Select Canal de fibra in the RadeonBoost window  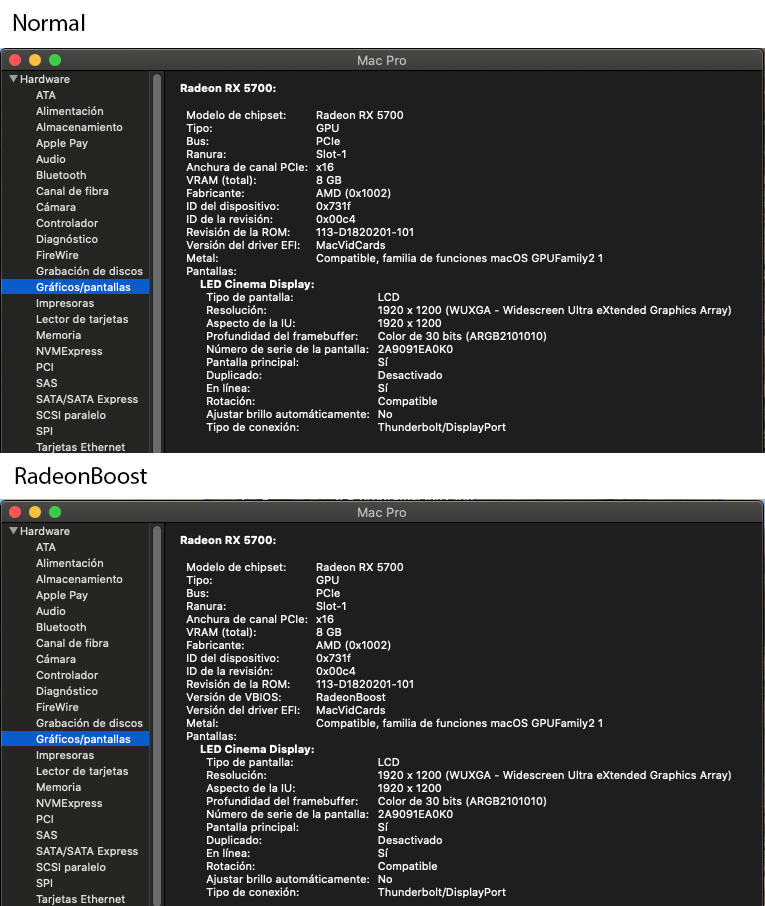click(72, 643)
